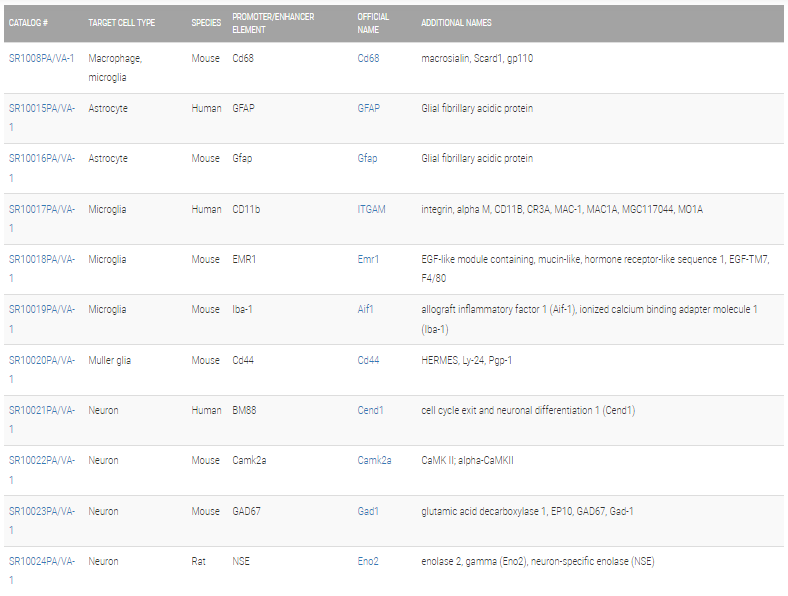The image size is (788, 596).
Task: Open catalog link SR10021PA/VA-1
Action: click(x=42, y=420)
